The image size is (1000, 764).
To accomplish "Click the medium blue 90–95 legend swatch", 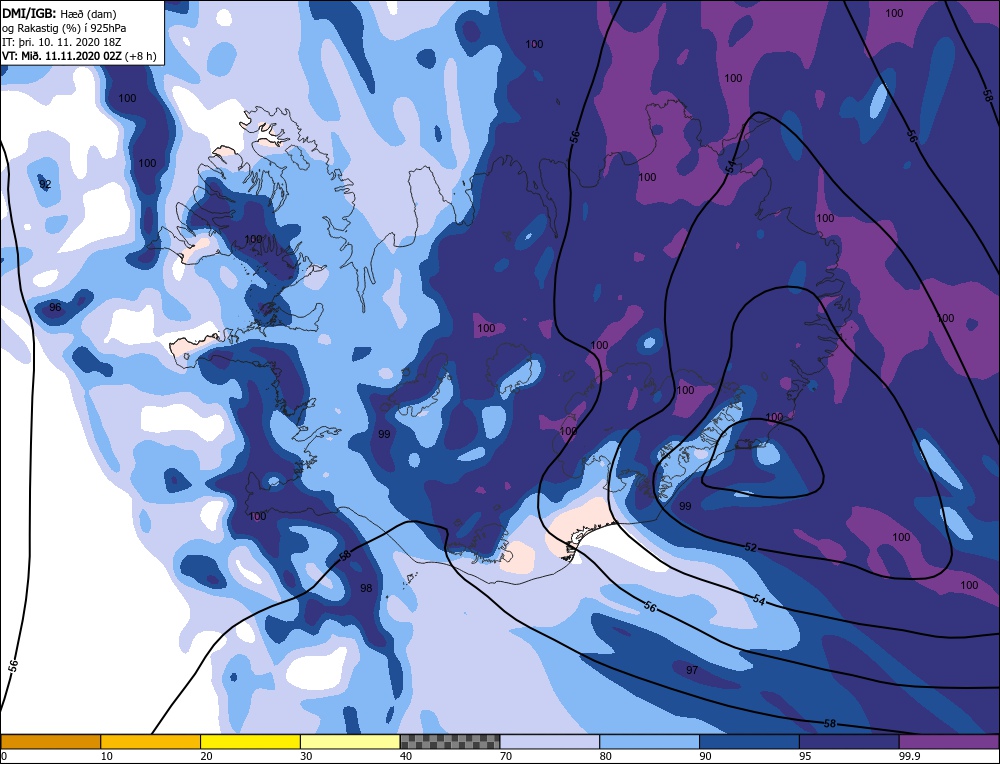I will (749, 741).
